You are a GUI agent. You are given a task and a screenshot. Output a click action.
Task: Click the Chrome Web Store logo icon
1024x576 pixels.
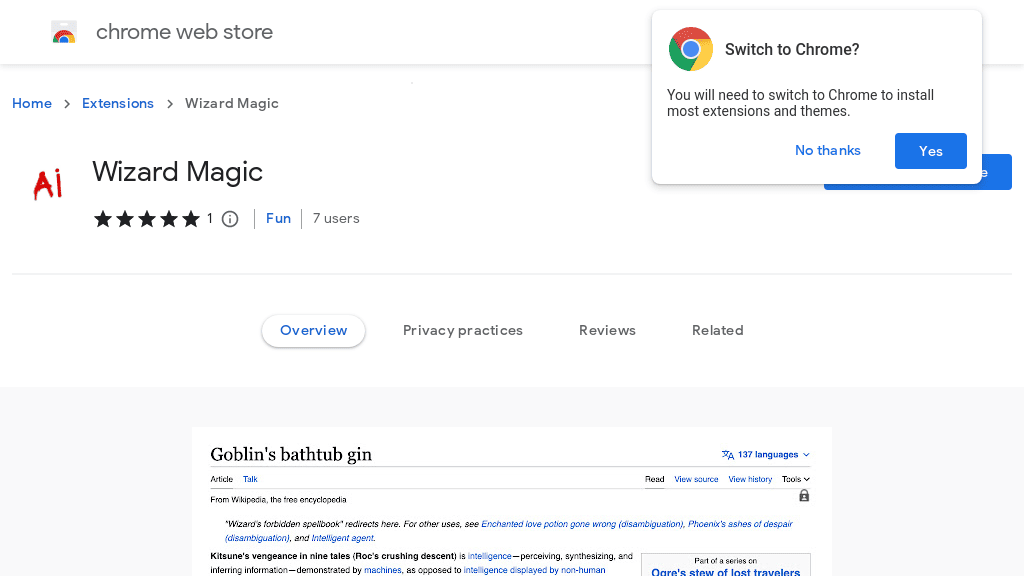click(64, 31)
